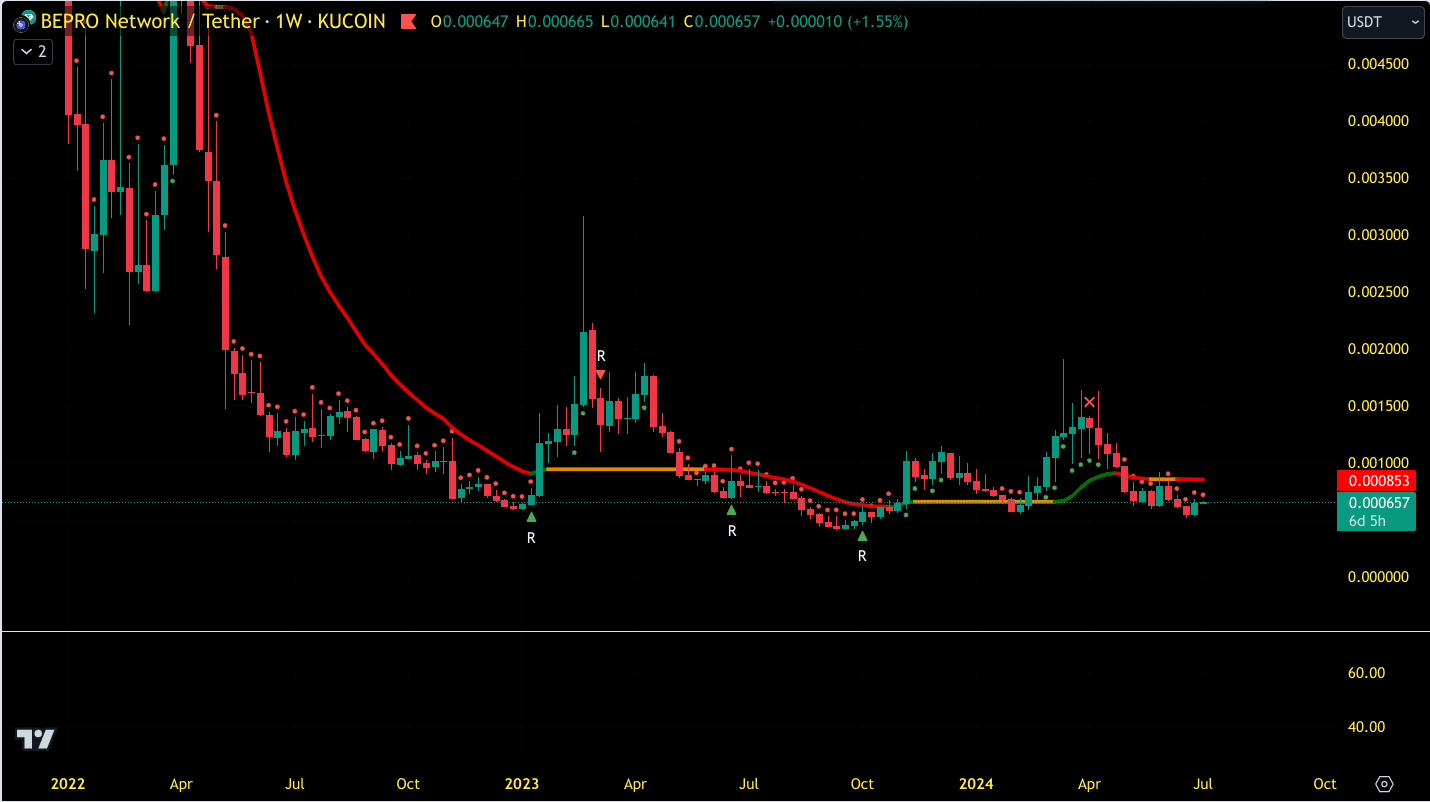
Task: Click the 0.003000 price scale label
Action: click(1378, 235)
